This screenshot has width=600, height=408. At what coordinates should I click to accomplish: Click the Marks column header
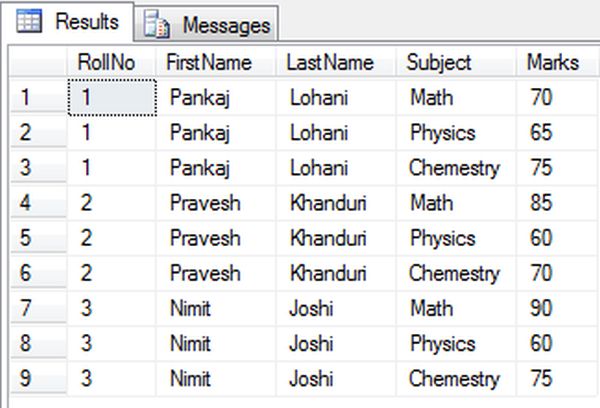pos(552,62)
